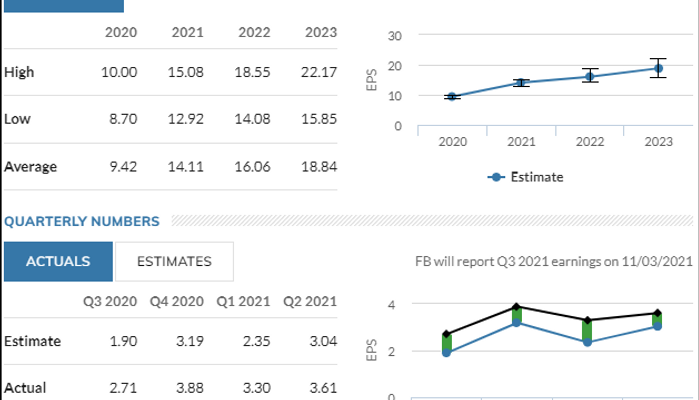This screenshot has width=699, height=400.
Task: Click the Q2 2021 column header
Action: pos(307,301)
